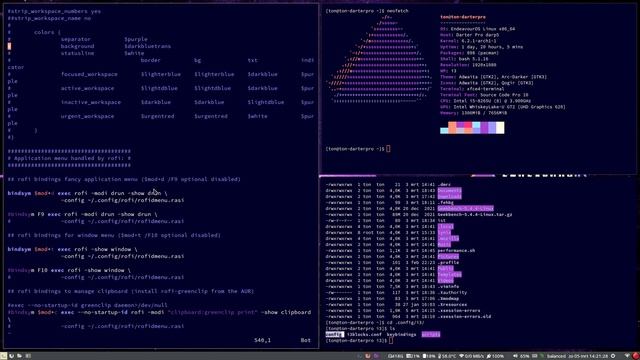Click the volume 65% speaker block
This screenshot has width=640, height=360.
coord(521,356)
